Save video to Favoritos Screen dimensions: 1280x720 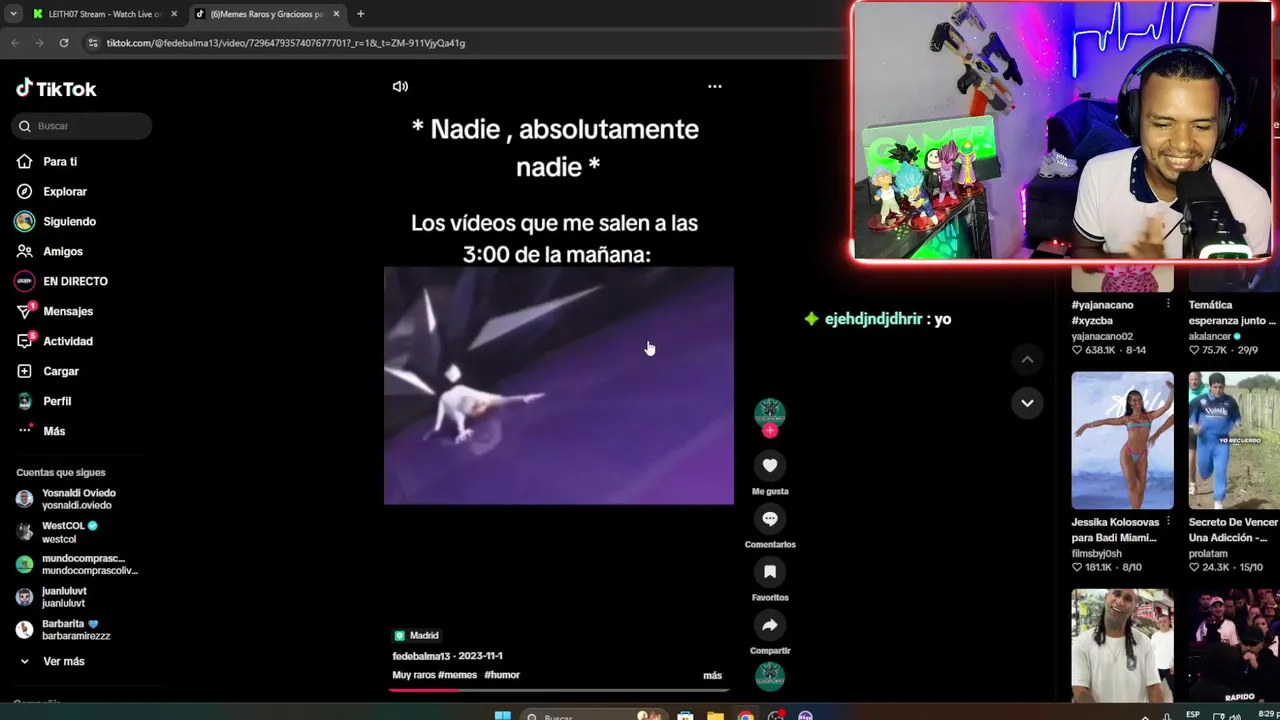[770, 571]
